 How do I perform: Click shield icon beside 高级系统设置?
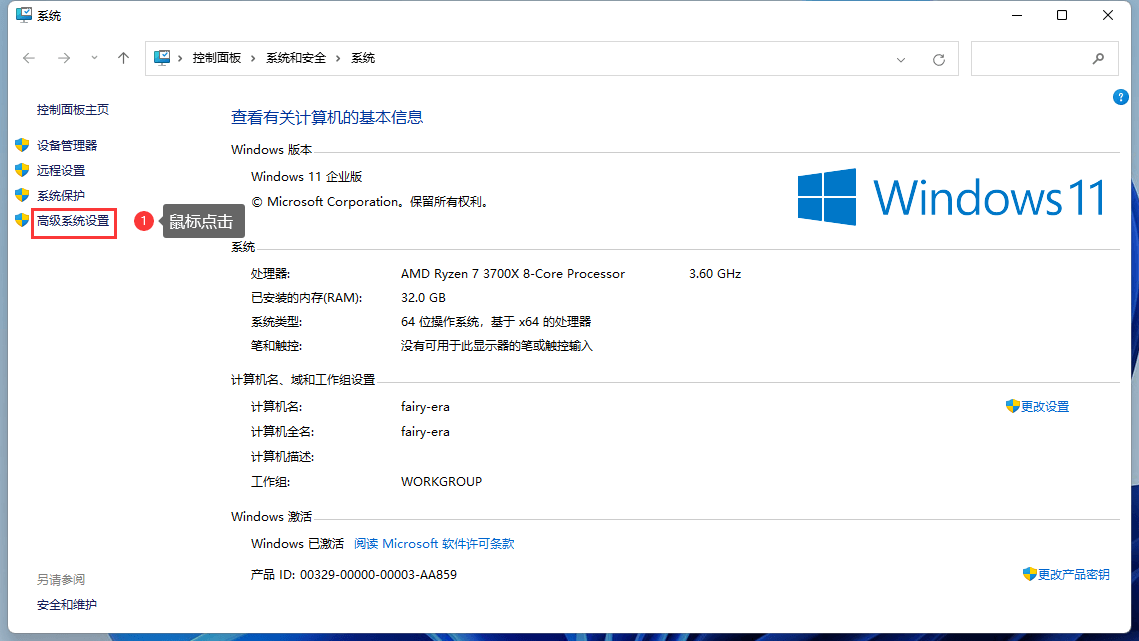[22, 219]
